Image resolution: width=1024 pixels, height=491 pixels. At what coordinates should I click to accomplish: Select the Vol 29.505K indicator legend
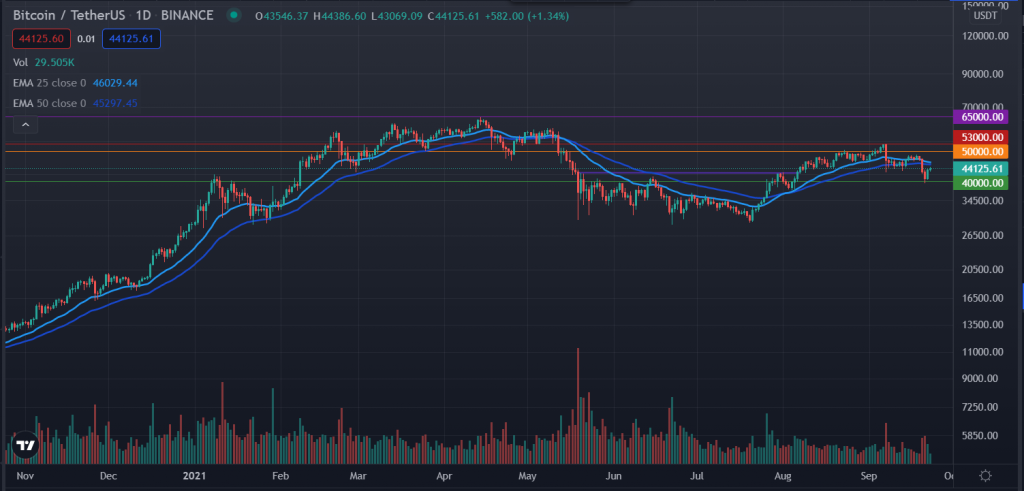click(x=44, y=62)
